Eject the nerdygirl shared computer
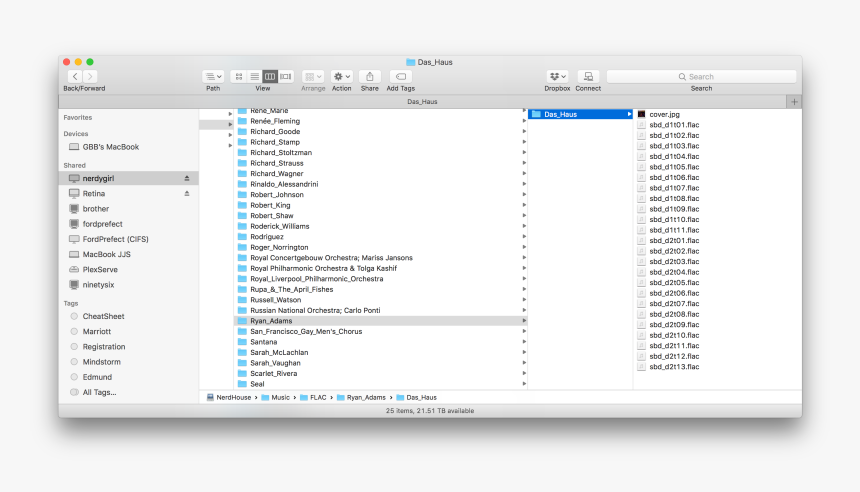The image size is (860, 492). (187, 178)
